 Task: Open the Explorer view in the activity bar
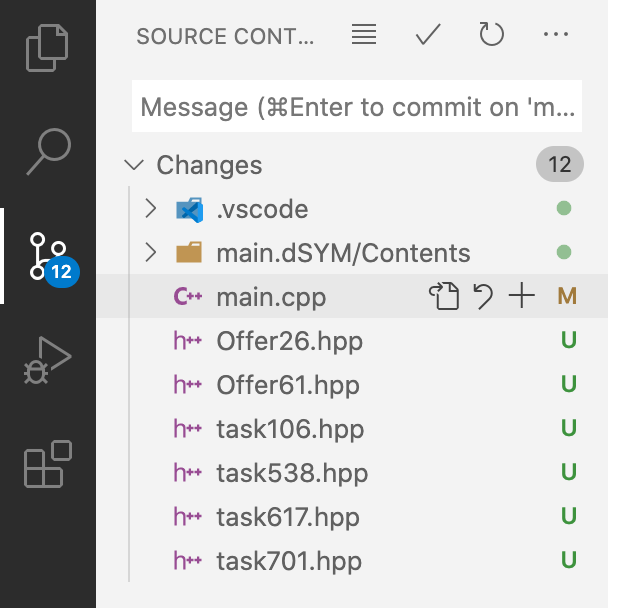click(x=47, y=49)
